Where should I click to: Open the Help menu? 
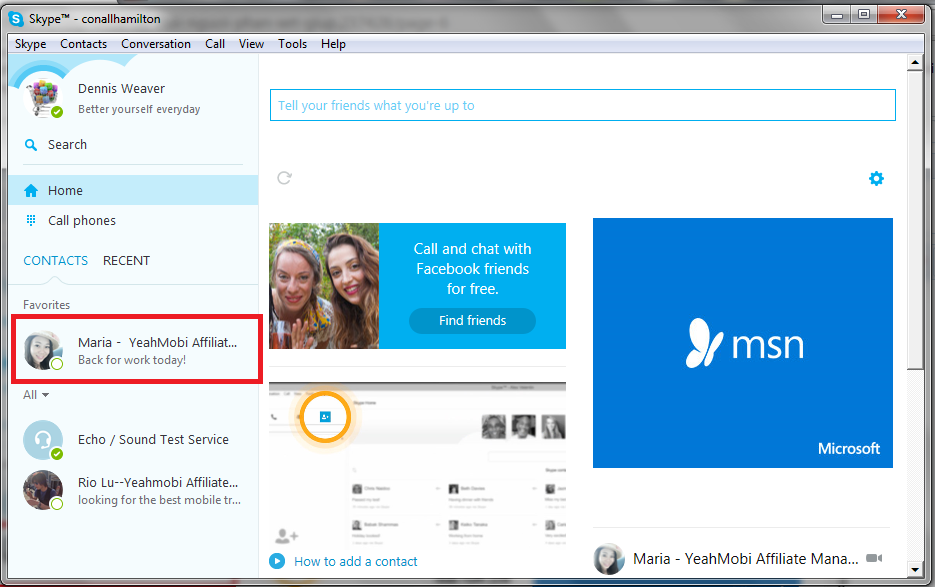tap(333, 44)
